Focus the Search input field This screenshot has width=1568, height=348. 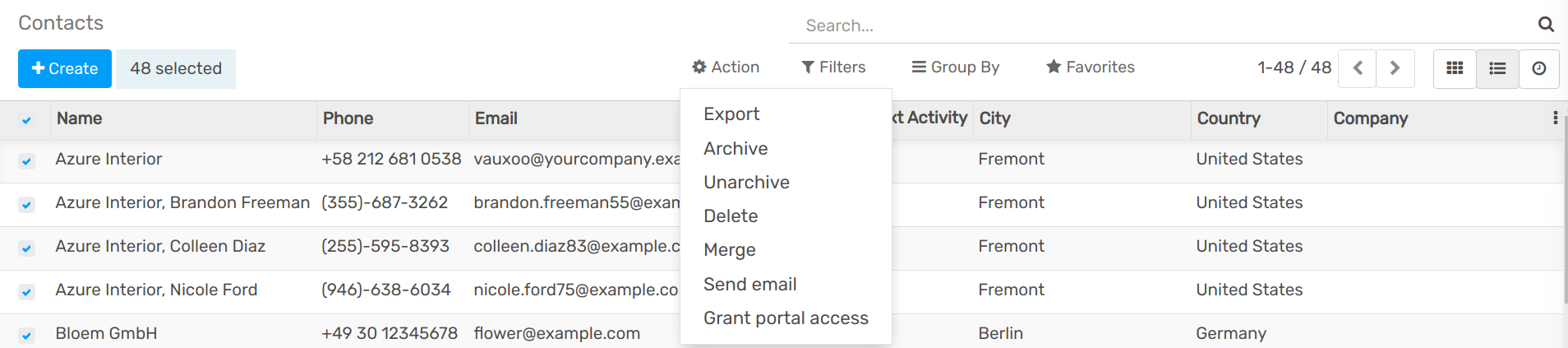pos(1162,26)
